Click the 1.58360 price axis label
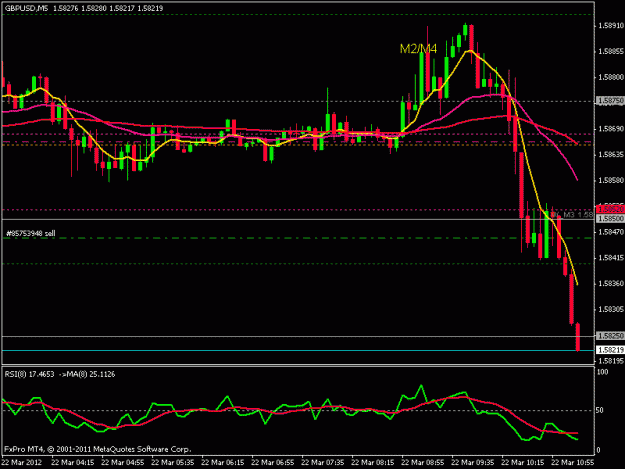The width and height of the screenshot is (625, 469). 611,284
